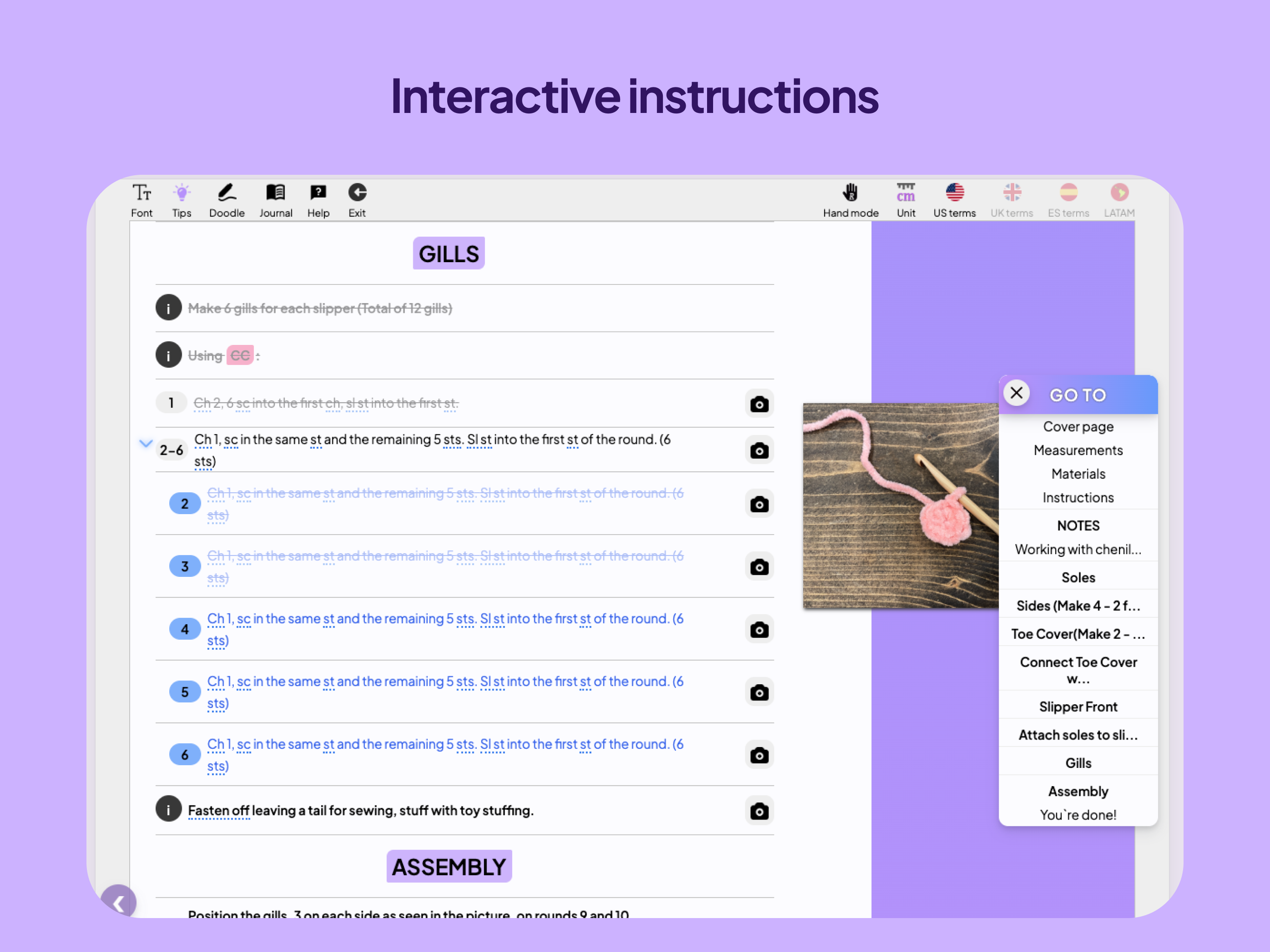Viewport: 1270px width, 952px height.
Task: Check off round 5 blue badge
Action: click(x=184, y=691)
